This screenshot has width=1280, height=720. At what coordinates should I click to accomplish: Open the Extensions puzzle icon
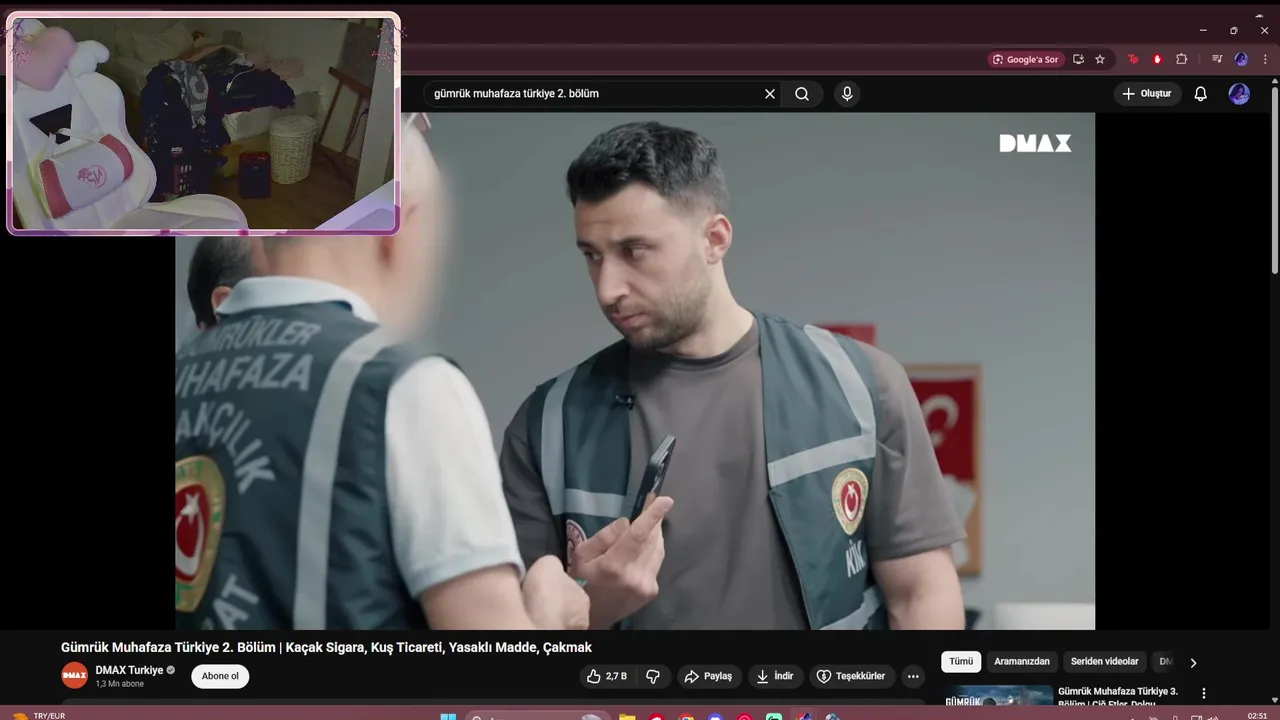tap(1181, 60)
